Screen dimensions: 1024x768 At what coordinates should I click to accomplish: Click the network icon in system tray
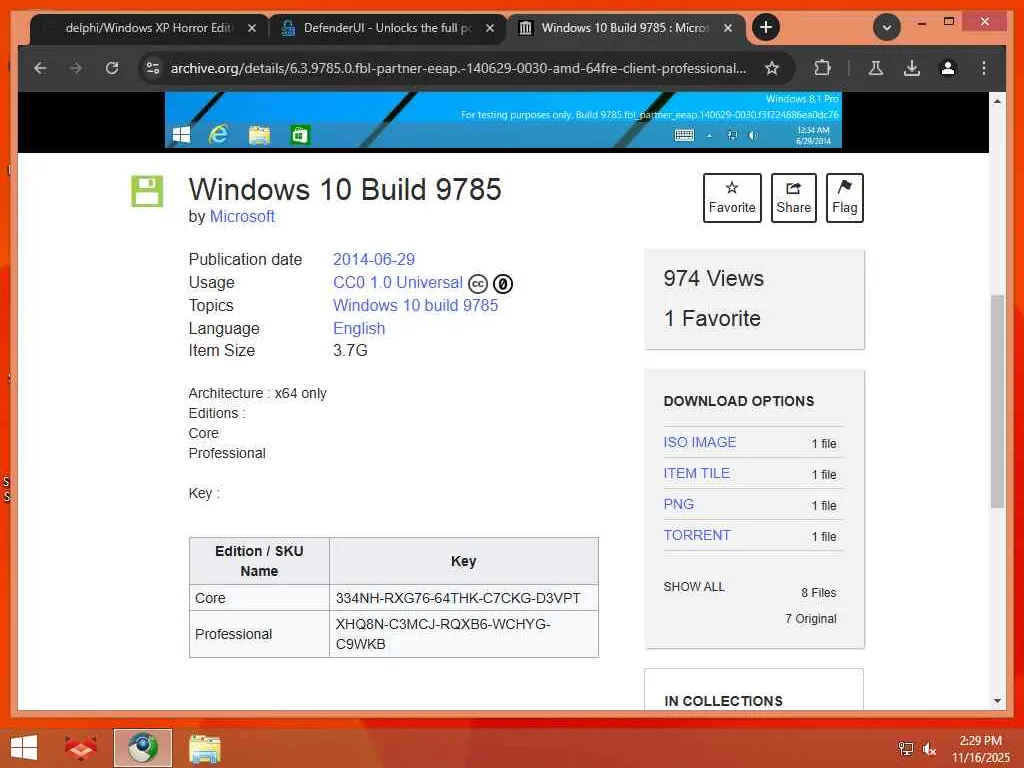[x=906, y=748]
